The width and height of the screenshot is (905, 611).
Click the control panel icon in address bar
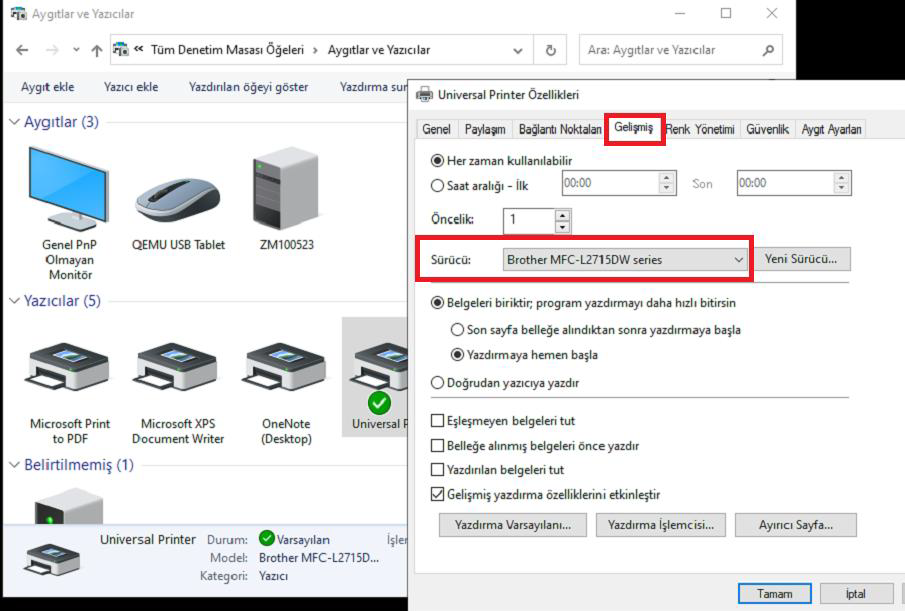[x=121, y=50]
